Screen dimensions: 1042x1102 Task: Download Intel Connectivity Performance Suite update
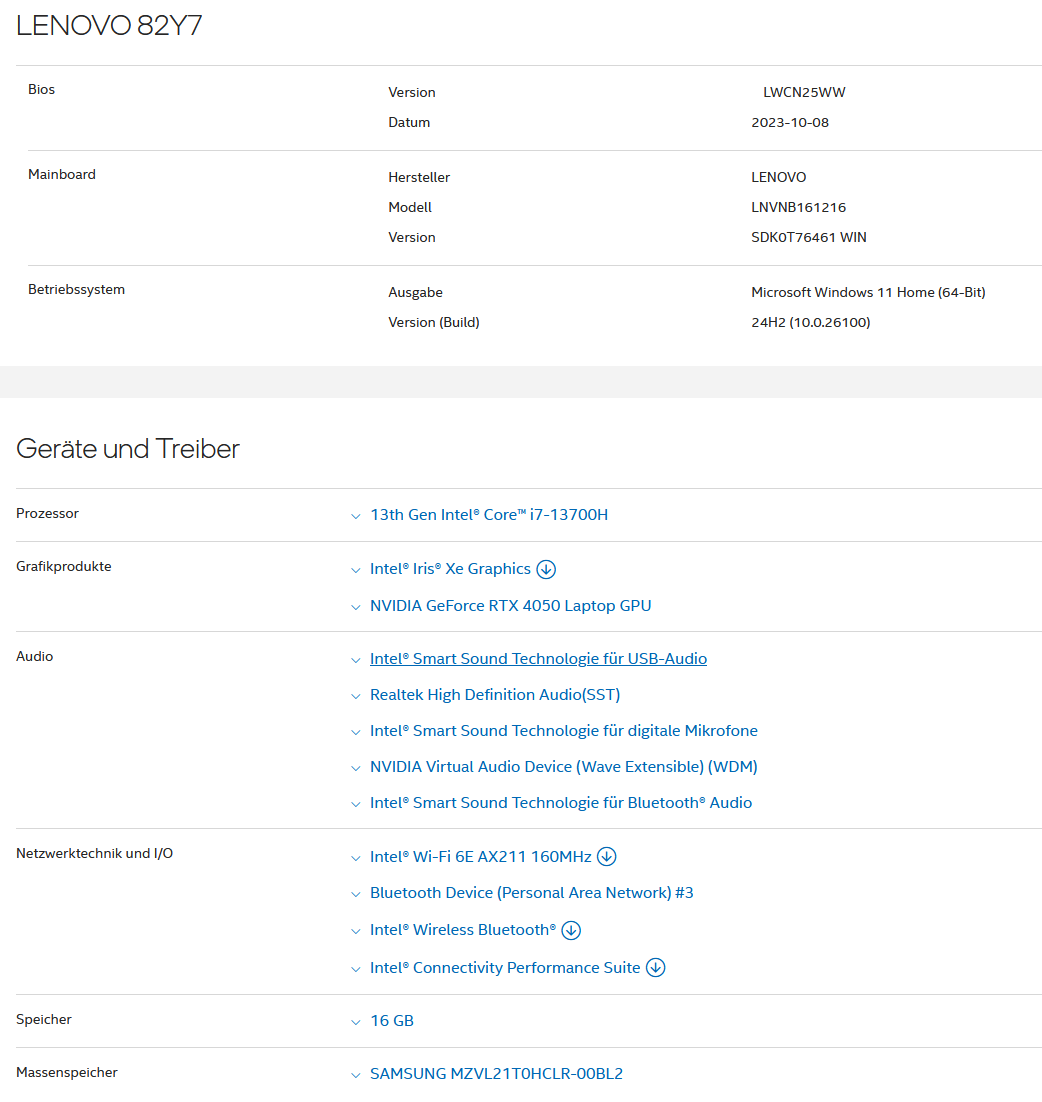click(656, 968)
